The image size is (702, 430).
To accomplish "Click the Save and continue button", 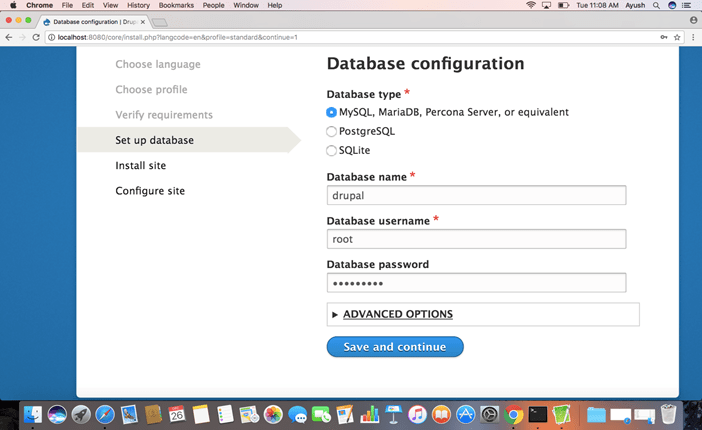I will (x=395, y=347).
